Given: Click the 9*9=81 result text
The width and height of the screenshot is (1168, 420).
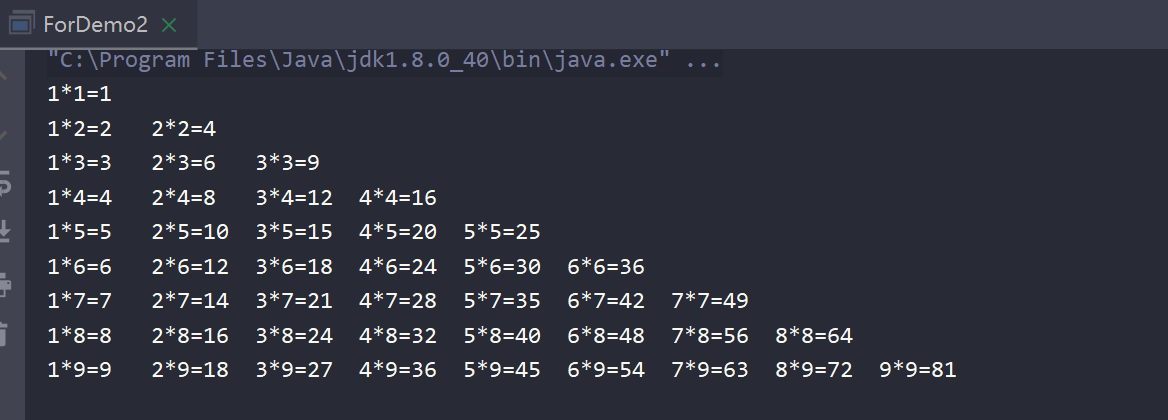Looking at the screenshot, I should tap(918, 370).
